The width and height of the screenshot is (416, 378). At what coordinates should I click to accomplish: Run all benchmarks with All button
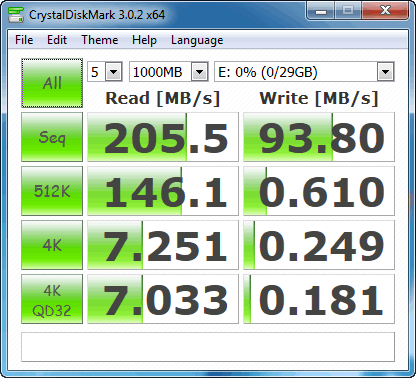tap(52, 83)
